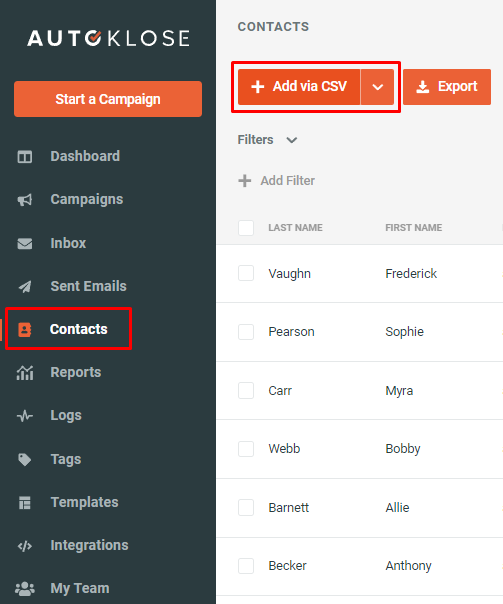The height and width of the screenshot is (604, 503).
Task: Check the box for Vaughn Frederick
Action: pyautogui.click(x=246, y=273)
